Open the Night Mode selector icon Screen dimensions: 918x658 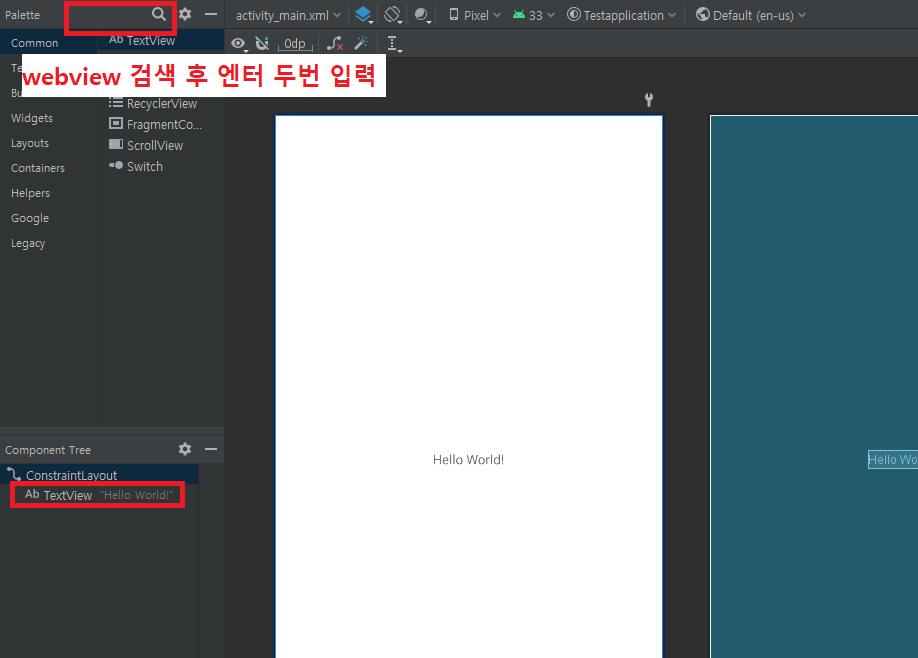point(423,15)
